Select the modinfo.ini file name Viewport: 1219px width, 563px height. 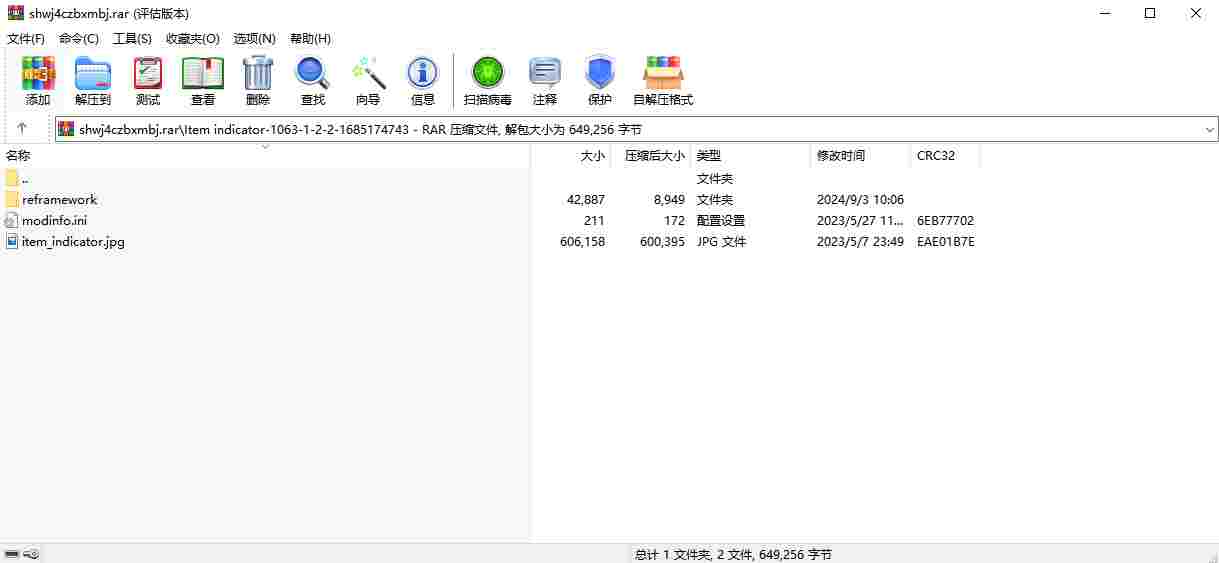pyautogui.click(x=54, y=220)
